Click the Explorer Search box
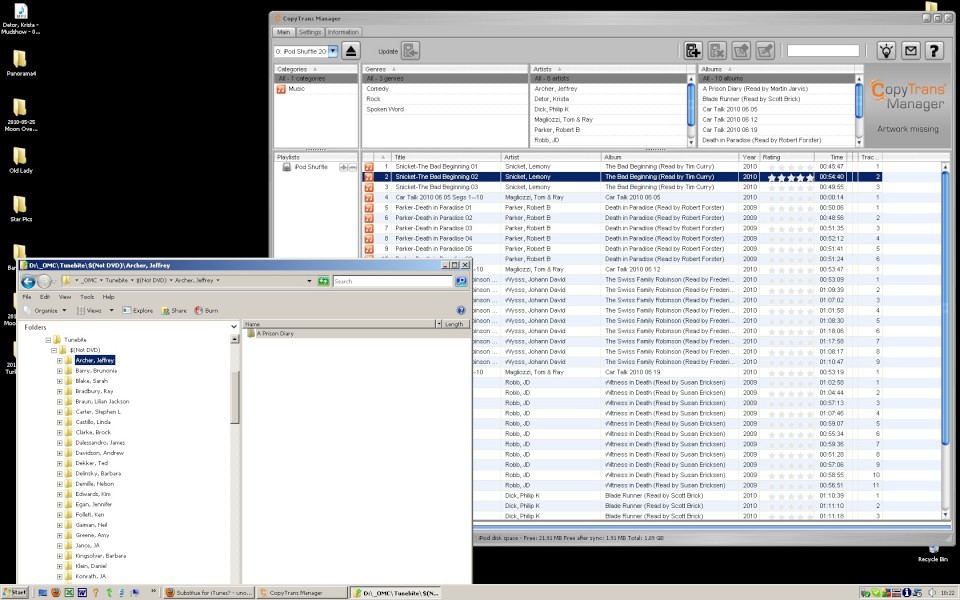The width and height of the screenshot is (960, 600). click(392, 281)
